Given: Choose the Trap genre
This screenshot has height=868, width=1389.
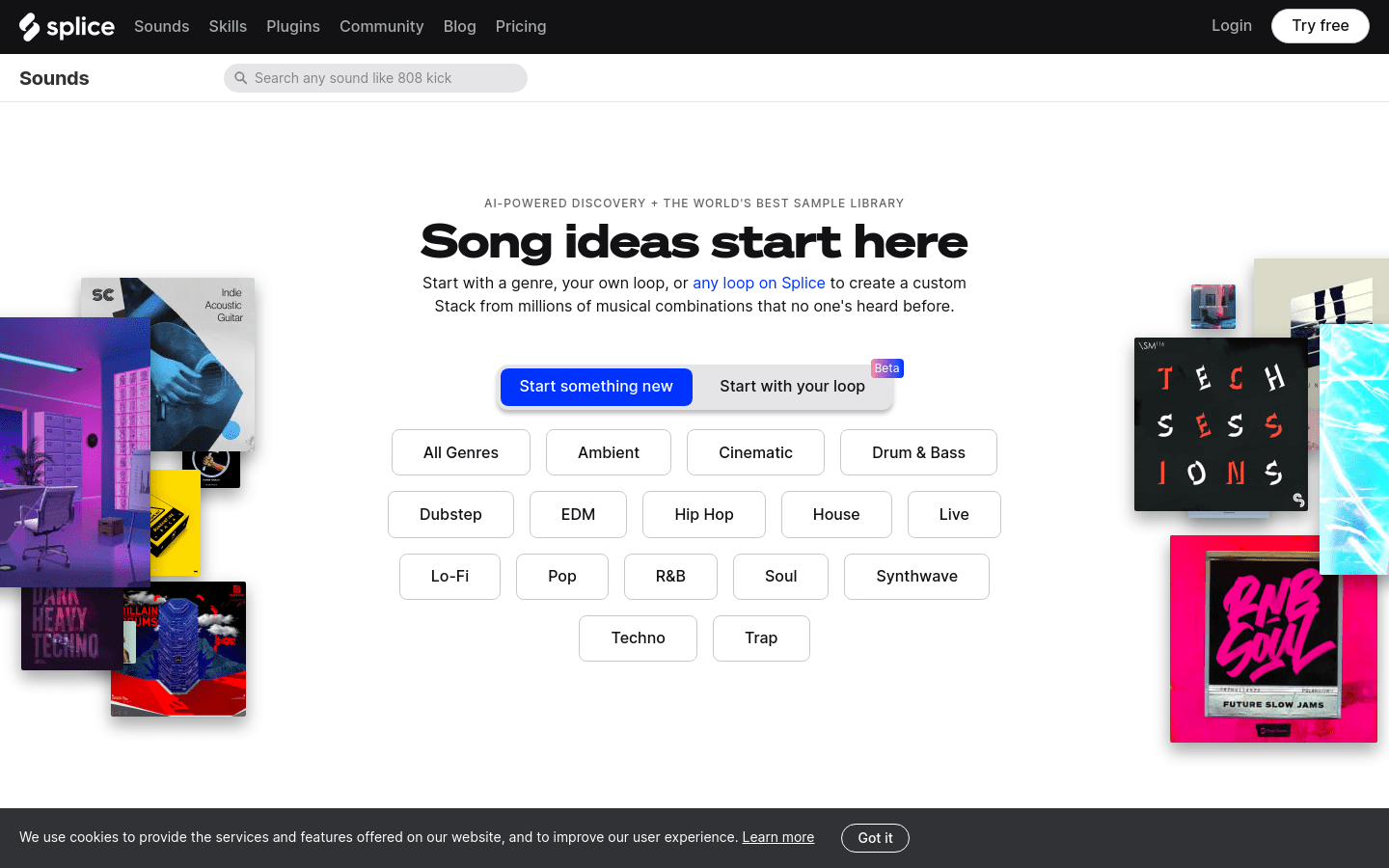Looking at the screenshot, I should click(x=761, y=638).
